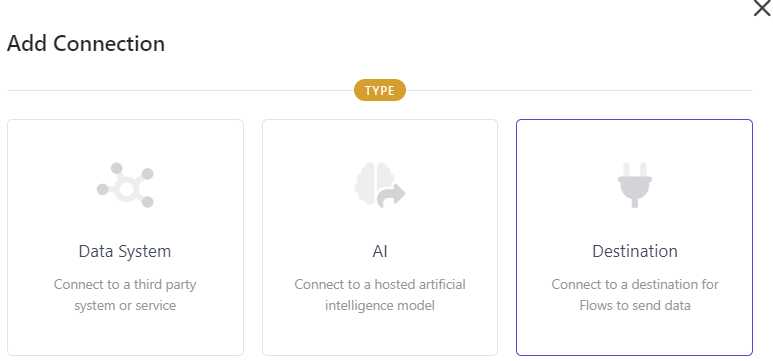Select the AI connection type card
773x361 pixels.
[x=380, y=237]
